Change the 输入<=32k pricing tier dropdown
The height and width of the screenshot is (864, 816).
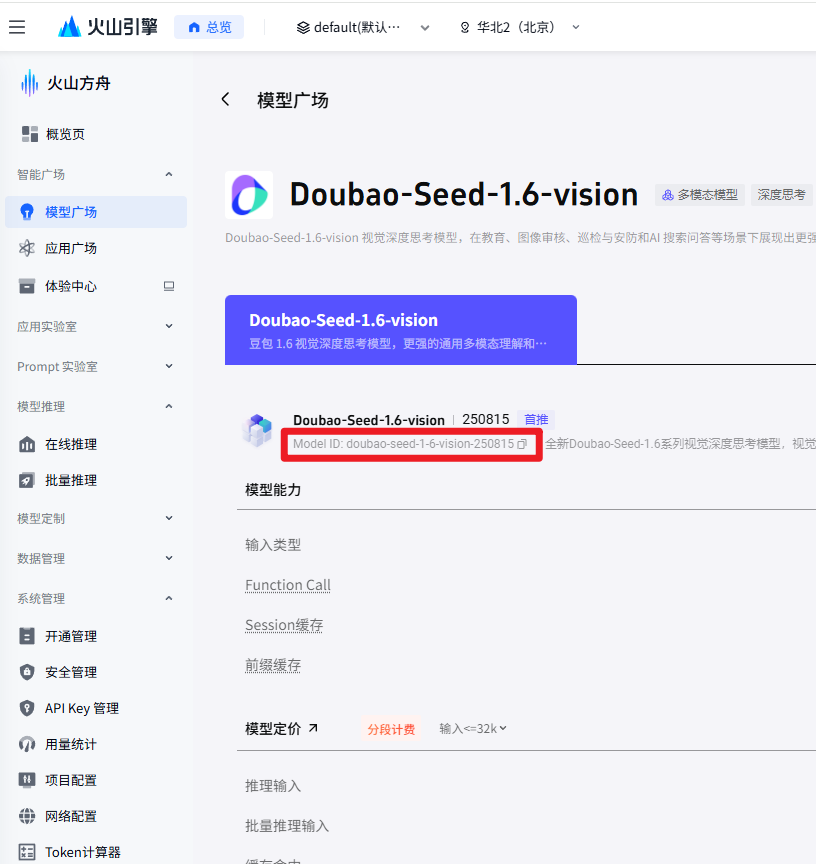(473, 728)
